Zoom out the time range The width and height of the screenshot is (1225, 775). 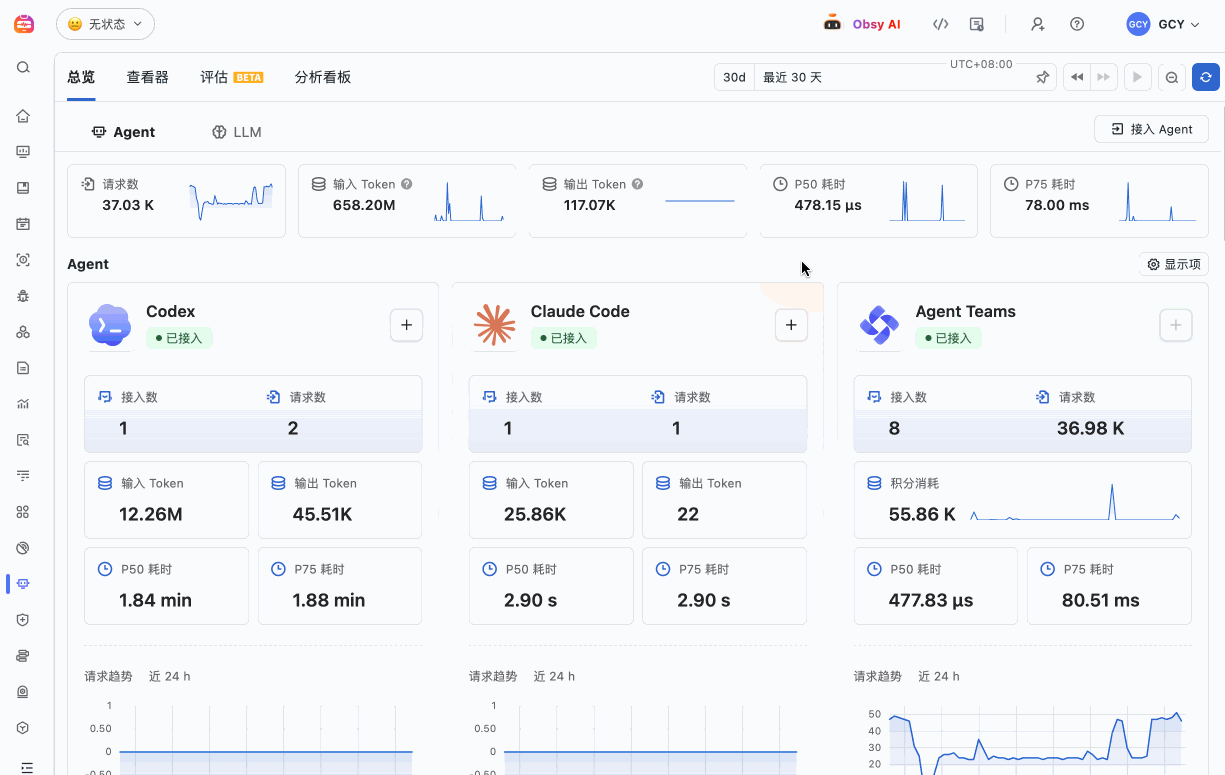click(x=1172, y=77)
